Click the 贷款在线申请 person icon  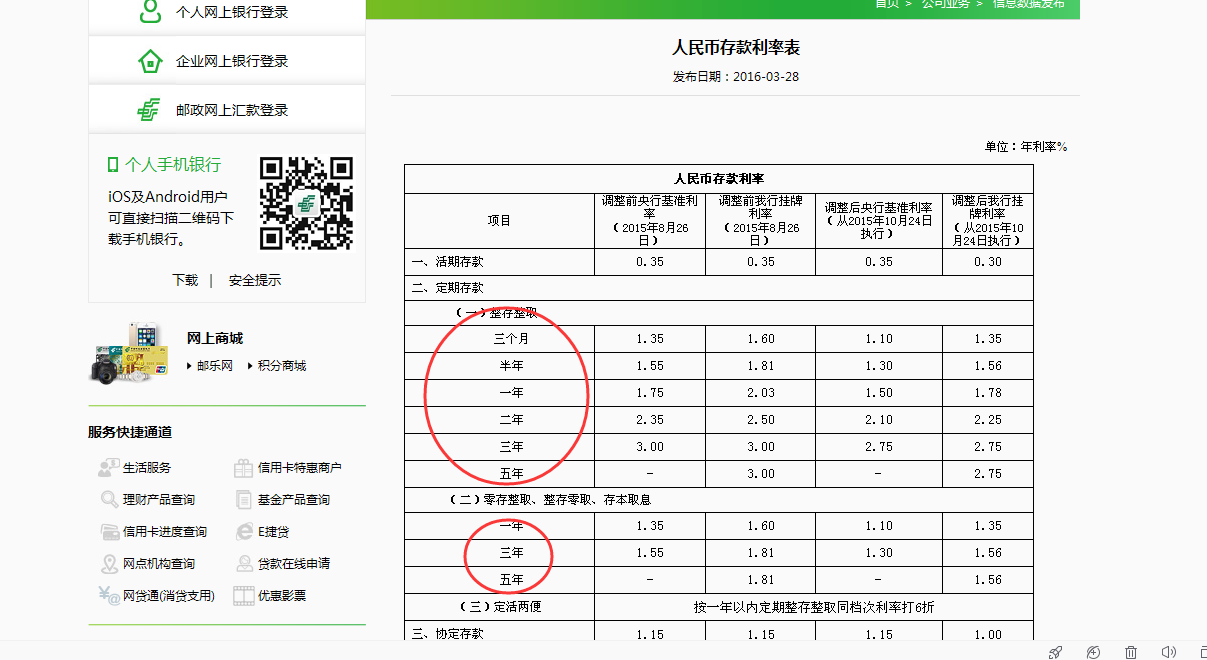coord(243,564)
